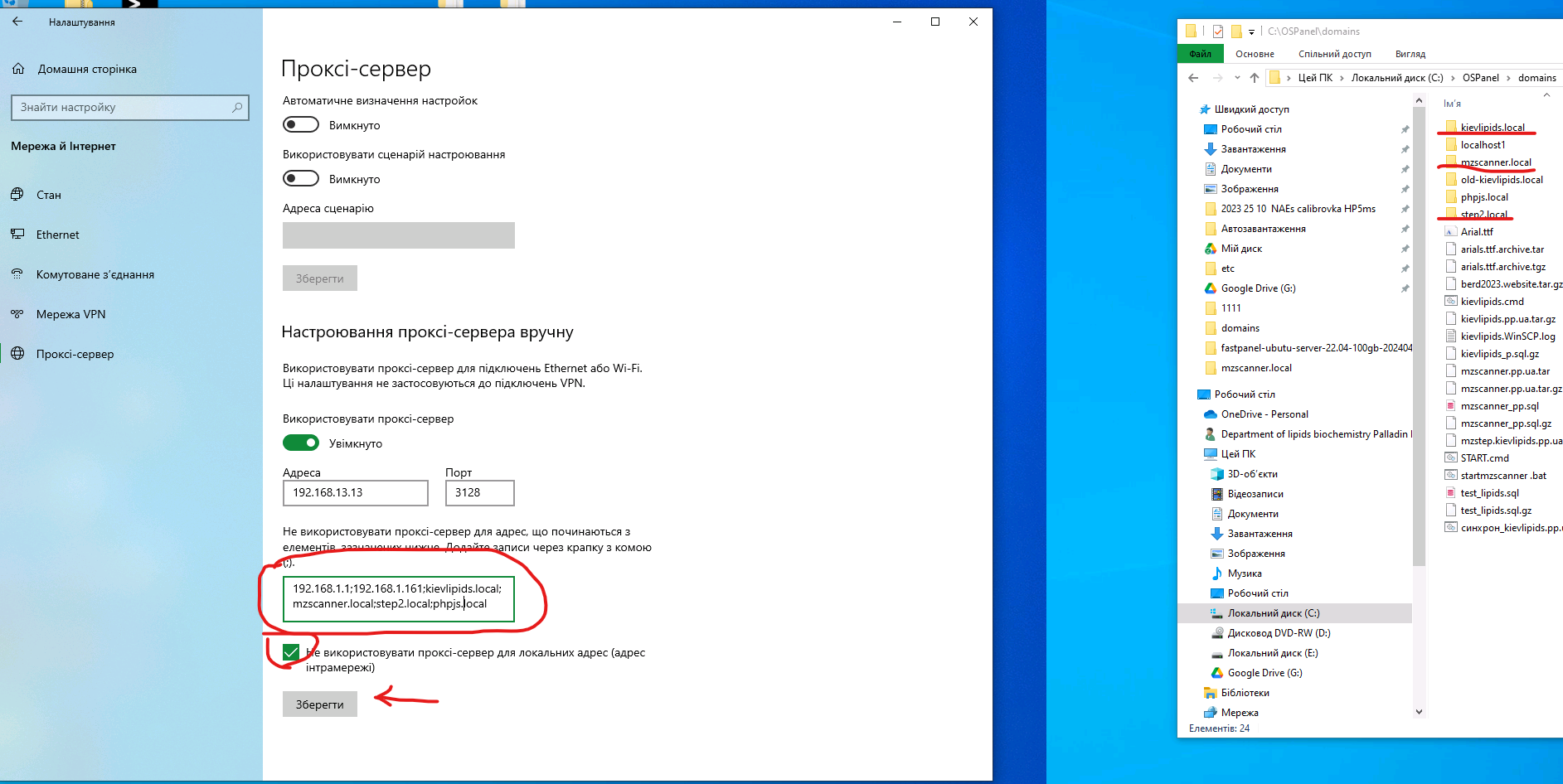Open Google Drive (G:) in Quick access

coord(1257,288)
